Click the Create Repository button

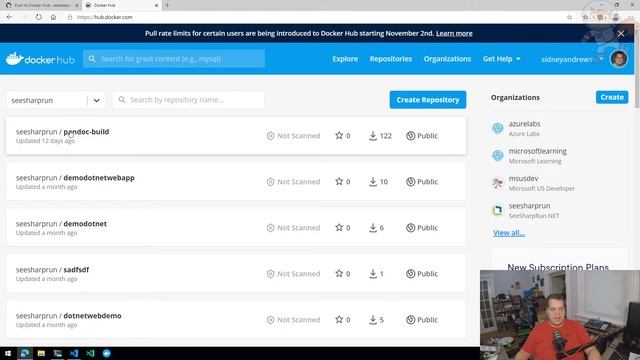(x=428, y=100)
